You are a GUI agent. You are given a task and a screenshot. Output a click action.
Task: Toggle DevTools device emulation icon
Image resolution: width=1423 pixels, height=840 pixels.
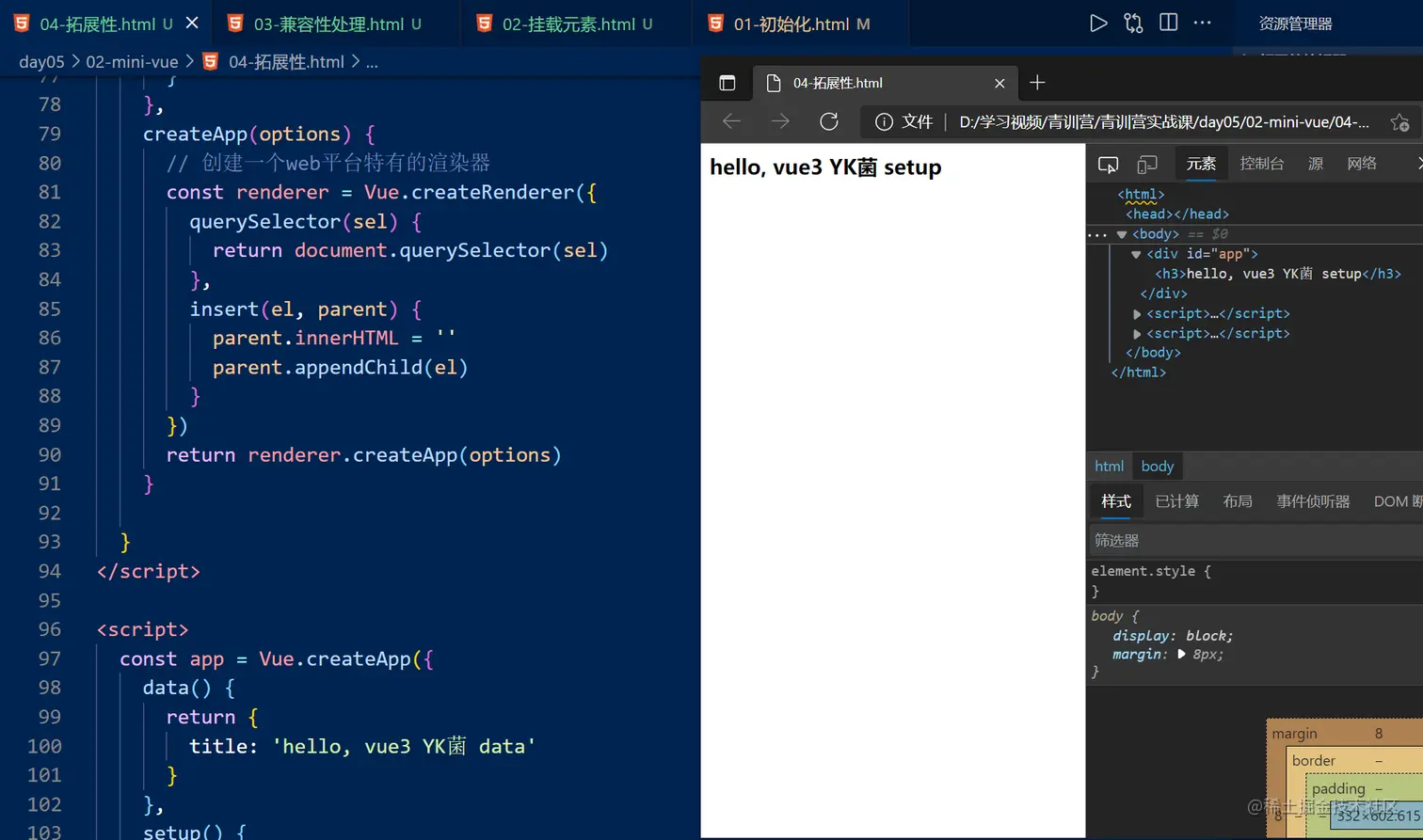click(1146, 165)
